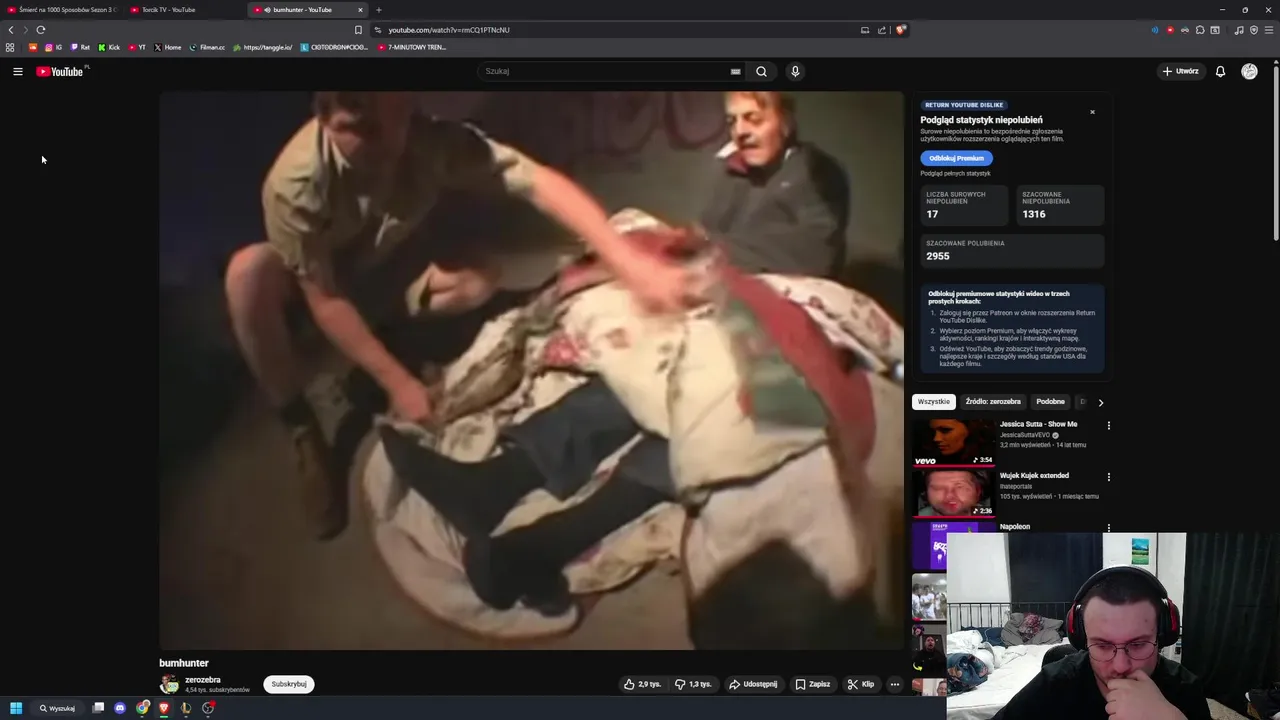The width and height of the screenshot is (1280, 720).
Task: Open Discord from the taskbar
Action: pos(120,708)
